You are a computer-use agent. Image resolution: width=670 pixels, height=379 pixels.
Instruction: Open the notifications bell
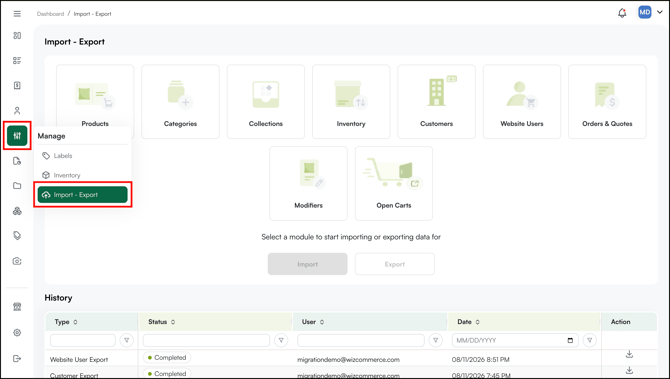(622, 13)
